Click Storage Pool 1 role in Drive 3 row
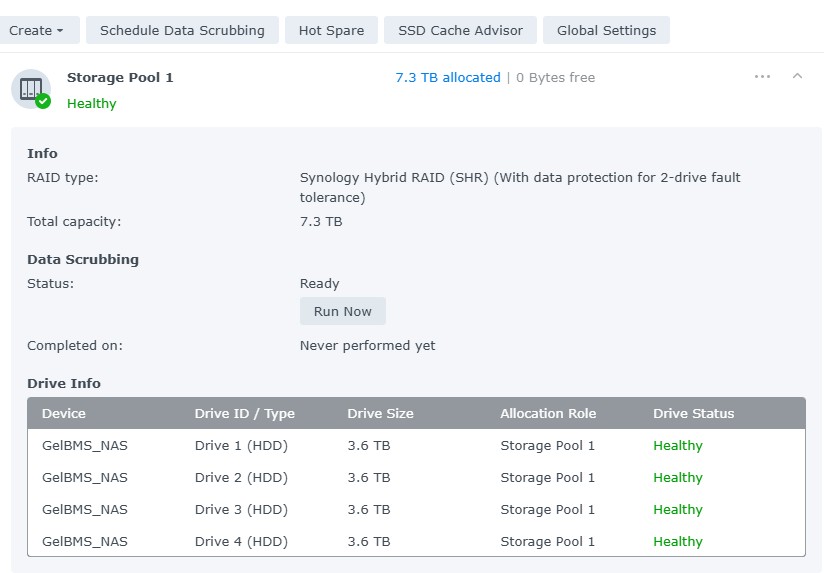824x573 pixels. (x=548, y=510)
